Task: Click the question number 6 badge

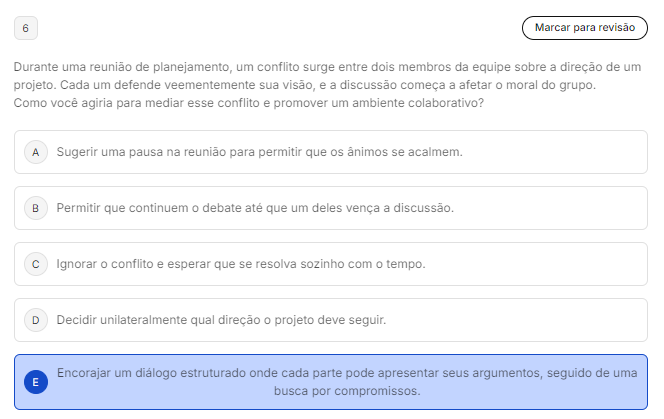Action: 25,28
